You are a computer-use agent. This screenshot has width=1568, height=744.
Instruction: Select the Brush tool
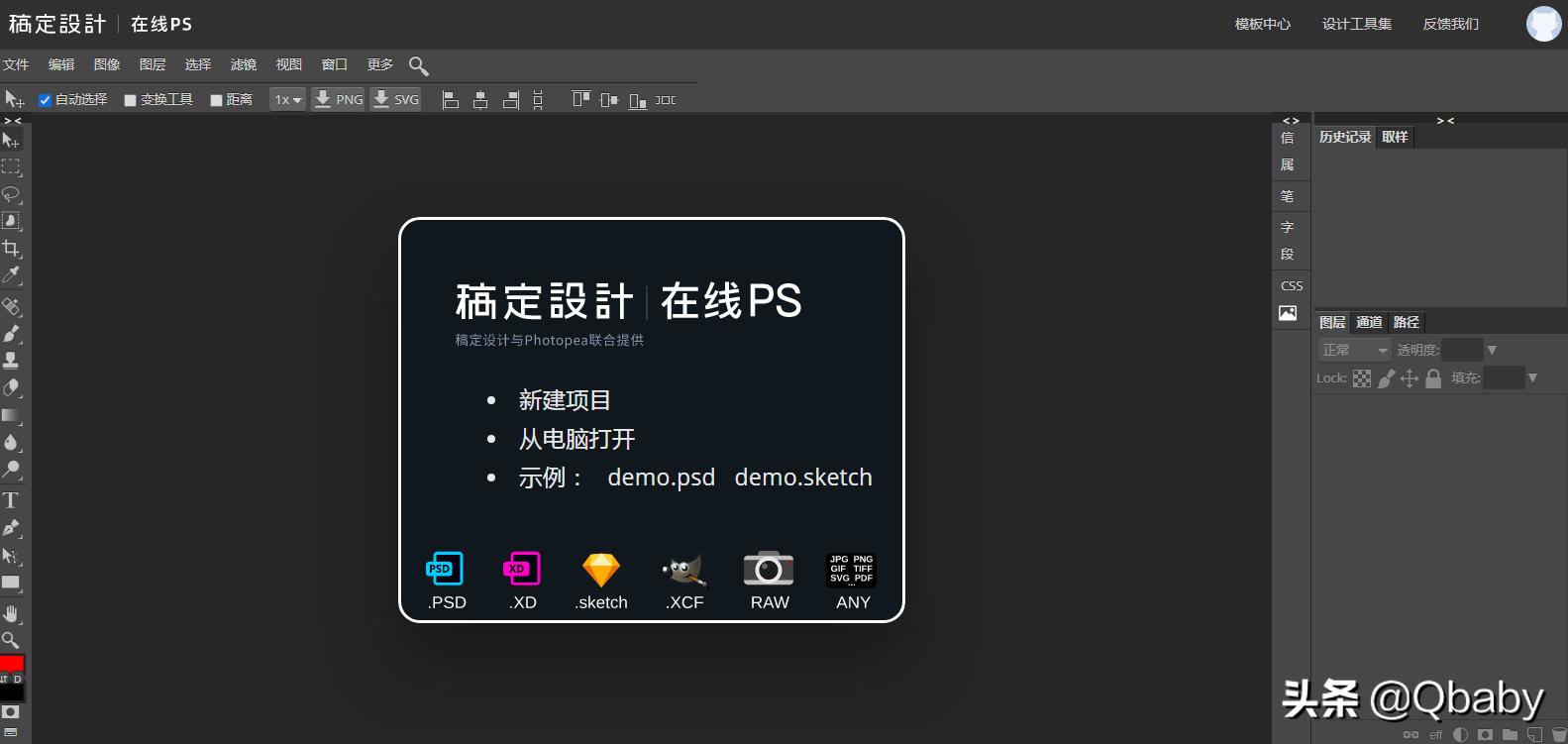[x=11, y=334]
